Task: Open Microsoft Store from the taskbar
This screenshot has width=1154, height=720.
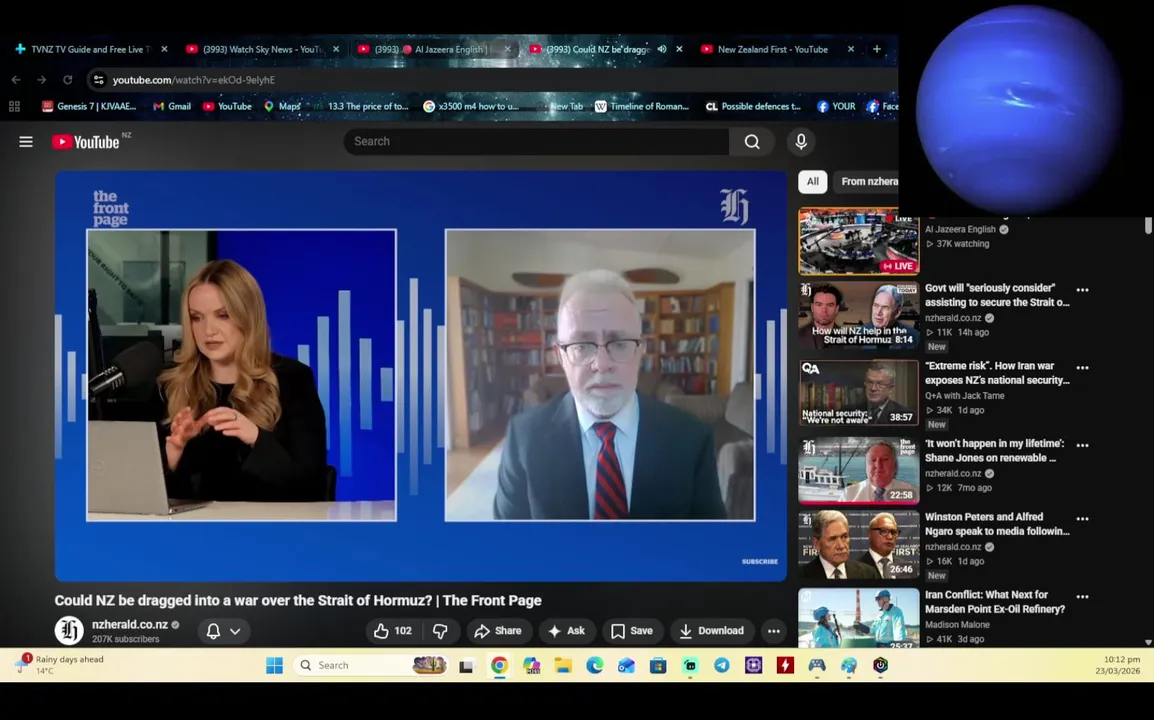Action: tap(658, 666)
